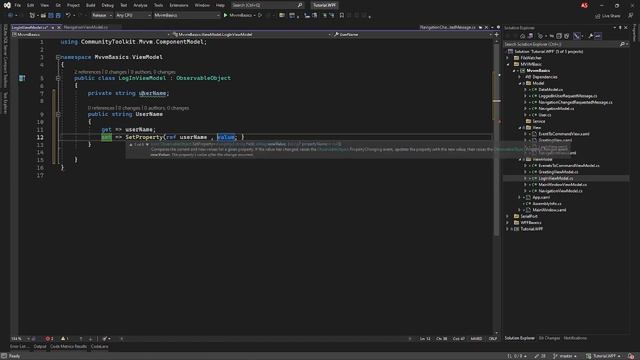
Task: Click the split editor plus icon
Action: [496, 35]
